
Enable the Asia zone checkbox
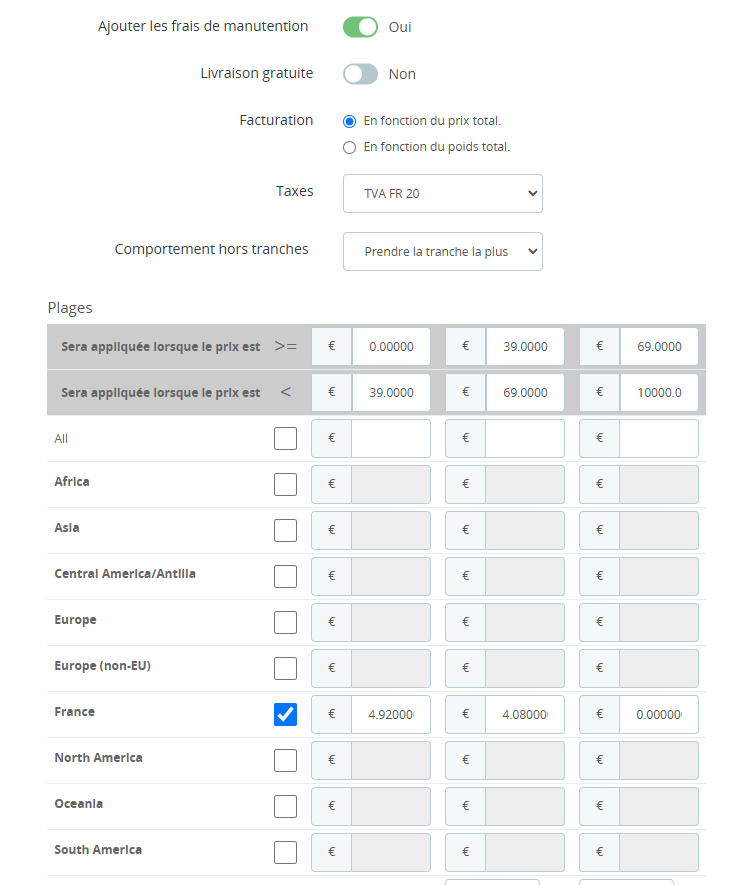click(x=285, y=530)
